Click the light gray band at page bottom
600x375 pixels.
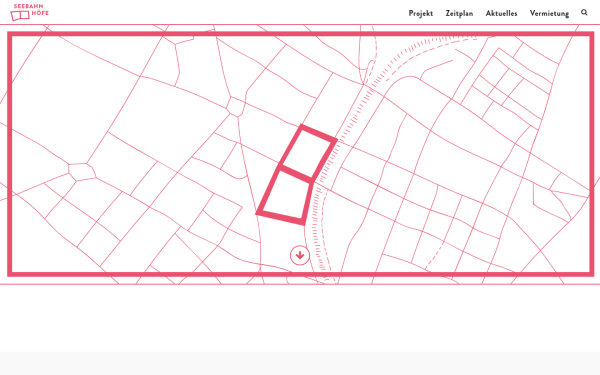[300, 364]
